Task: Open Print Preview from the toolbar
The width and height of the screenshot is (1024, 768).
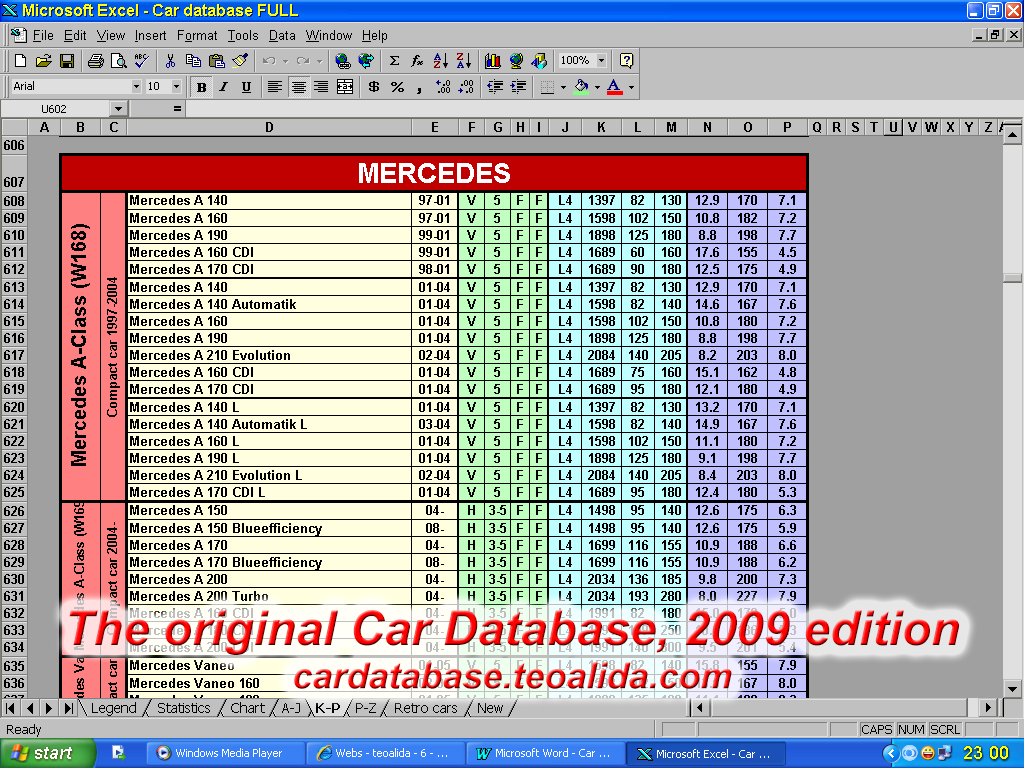Action: [x=118, y=61]
